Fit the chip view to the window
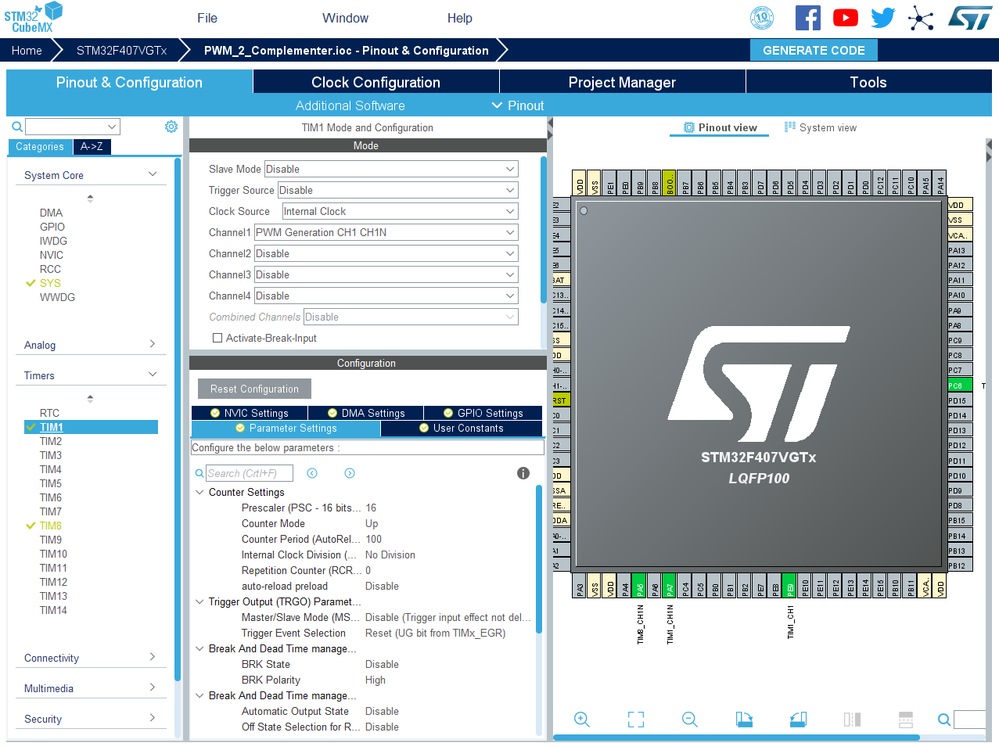 pos(635,719)
